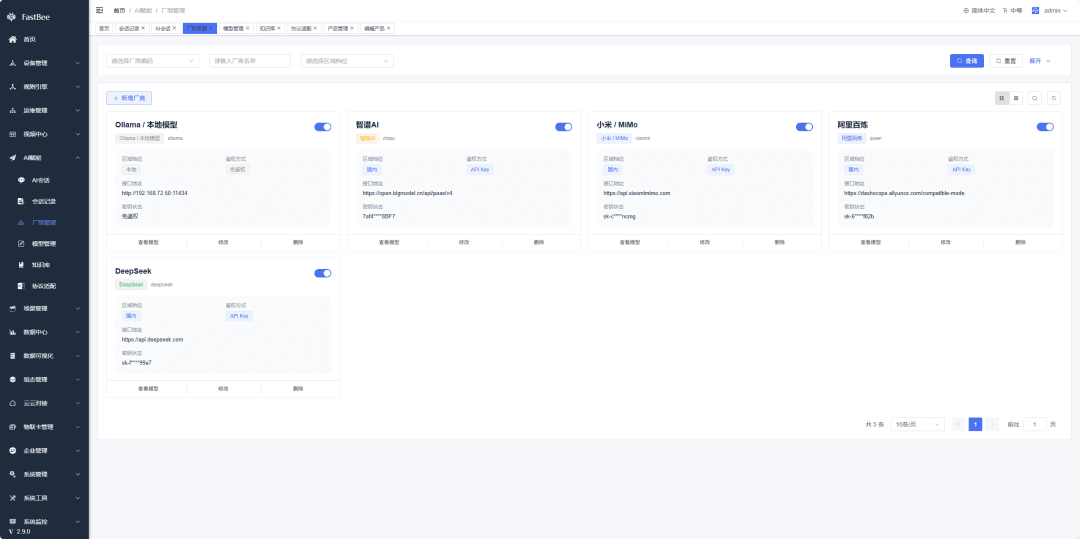The width and height of the screenshot is (1080, 539).
Task: Click the blue 查询 search button
Action: pos(966,61)
